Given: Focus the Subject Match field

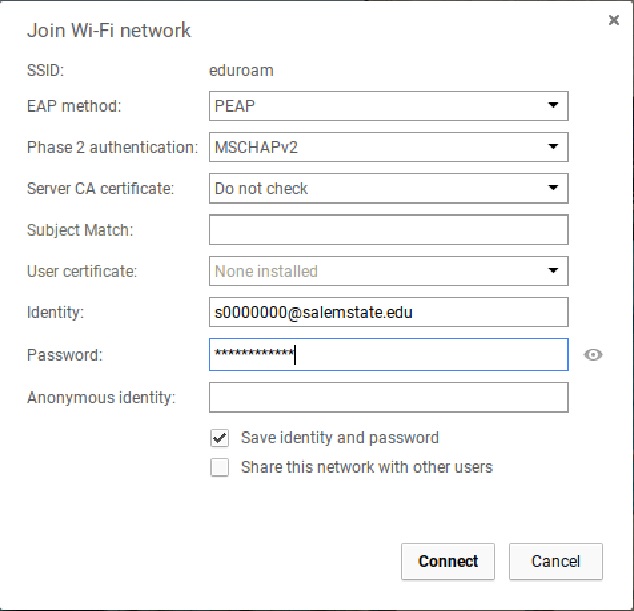Looking at the screenshot, I should pos(389,230).
